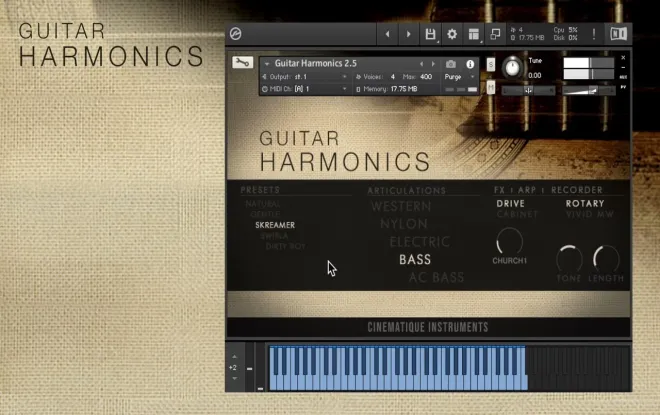Click the Tune knob

pyautogui.click(x=512, y=67)
